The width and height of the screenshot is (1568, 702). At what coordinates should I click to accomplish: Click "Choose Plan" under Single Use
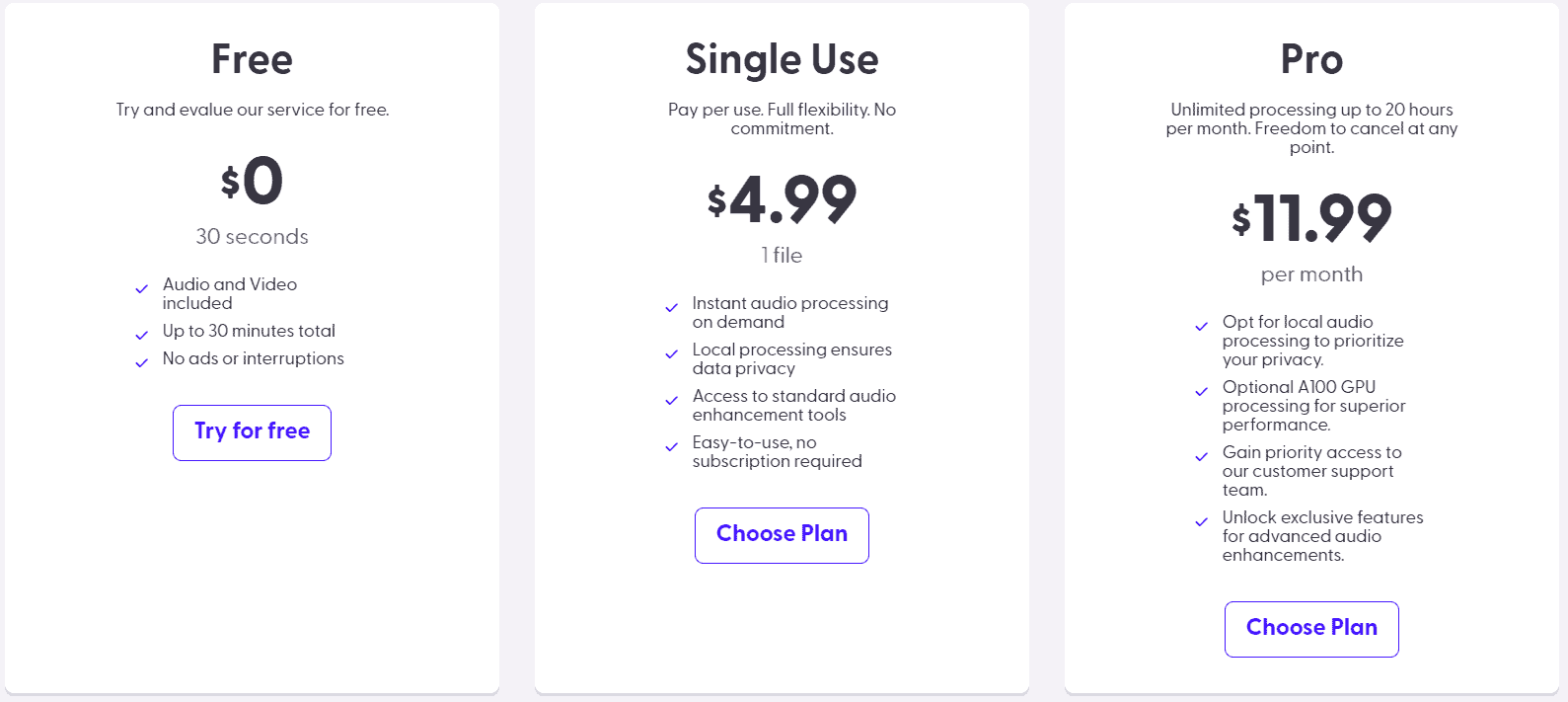tap(782, 535)
